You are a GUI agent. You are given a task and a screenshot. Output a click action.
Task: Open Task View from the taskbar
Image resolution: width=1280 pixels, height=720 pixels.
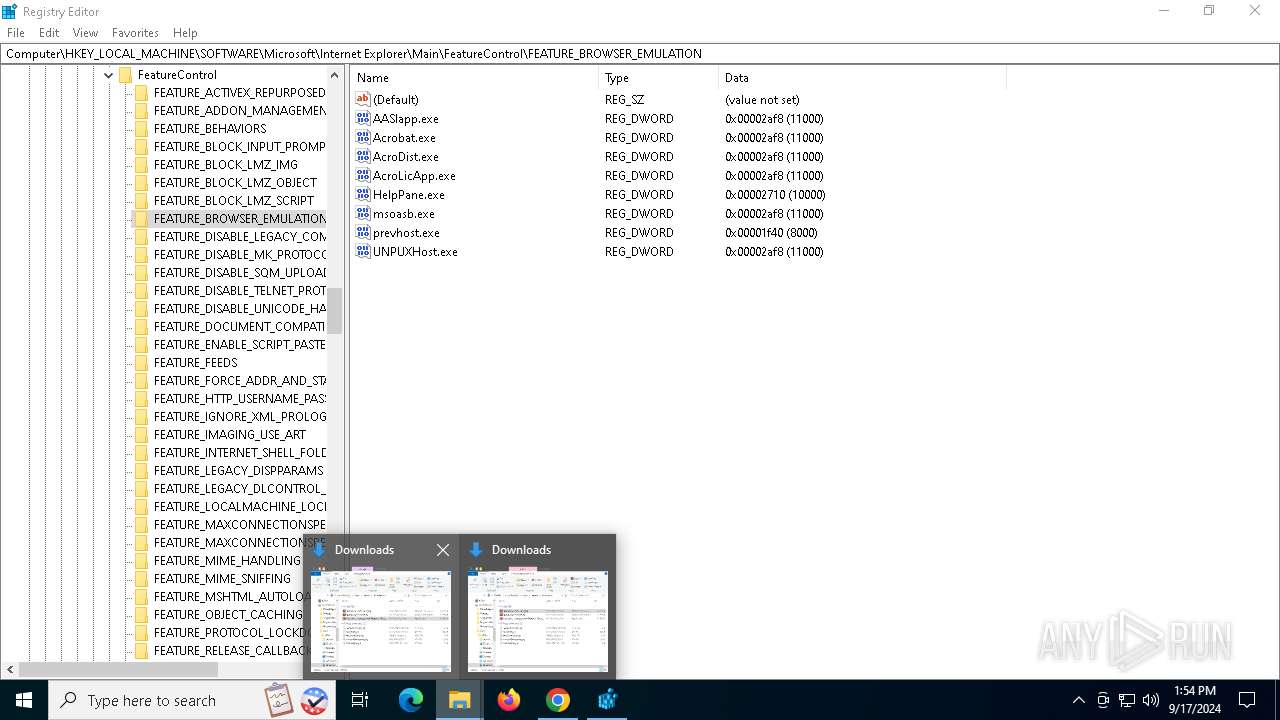coord(360,700)
